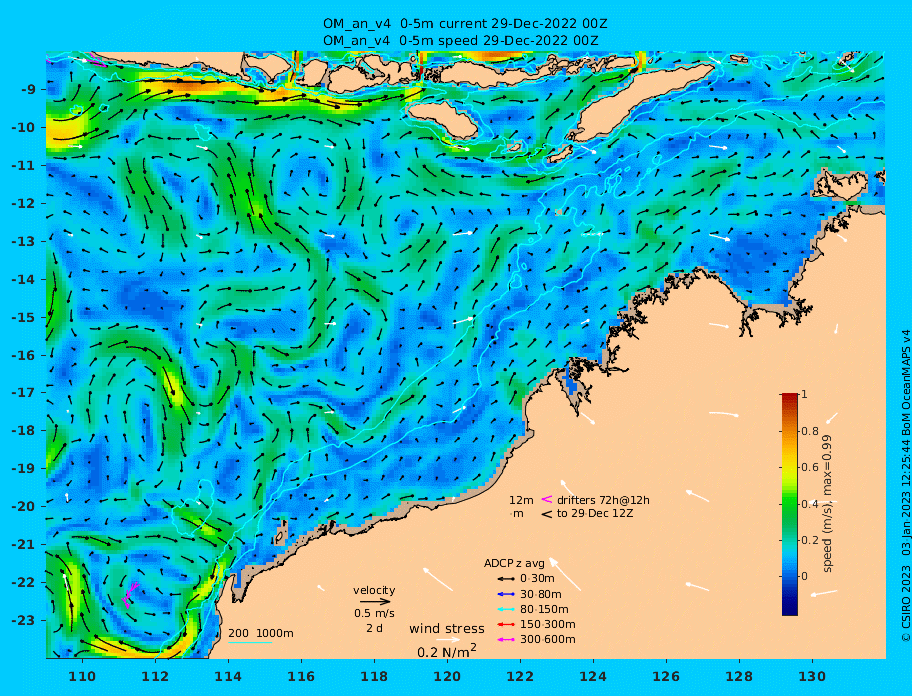Click the longitude label '114'

(x=228, y=676)
